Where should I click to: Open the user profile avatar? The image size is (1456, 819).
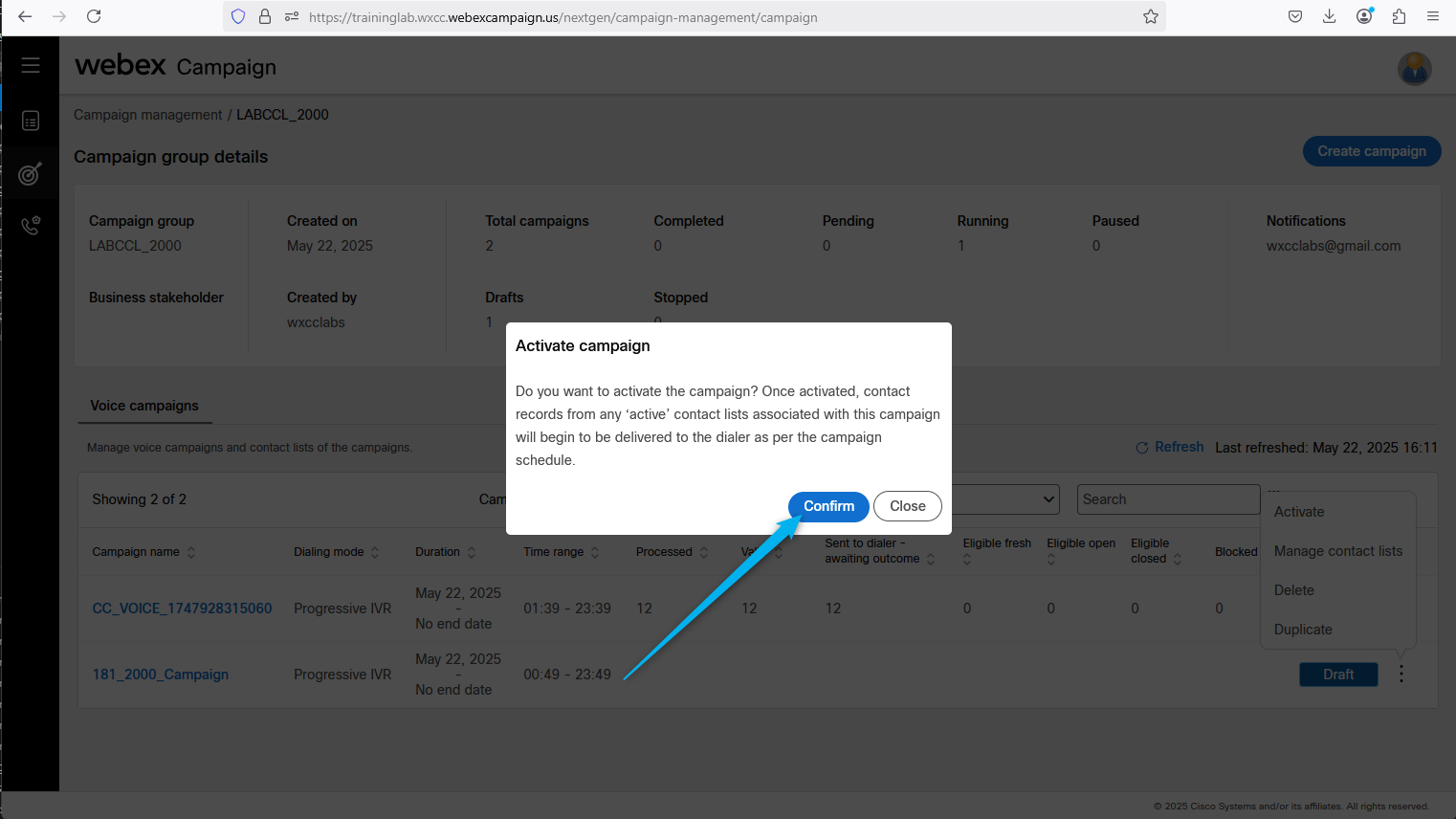point(1414,68)
